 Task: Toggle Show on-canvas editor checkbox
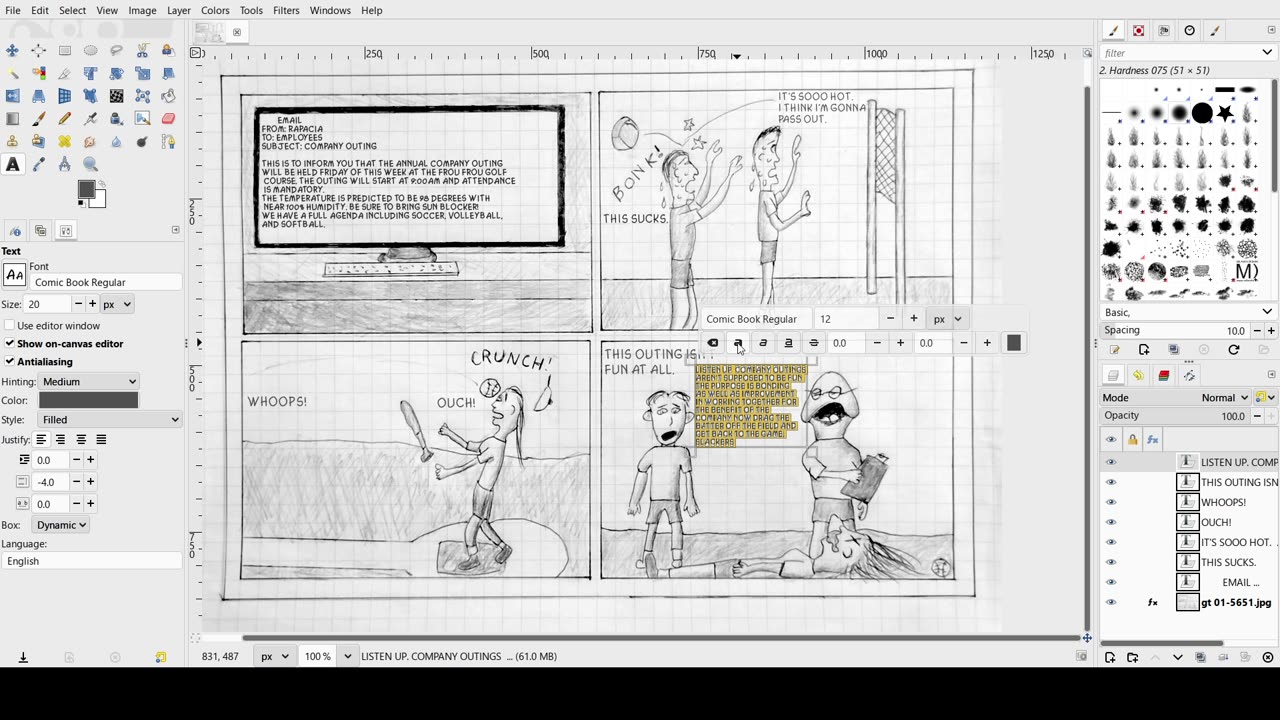[10, 343]
